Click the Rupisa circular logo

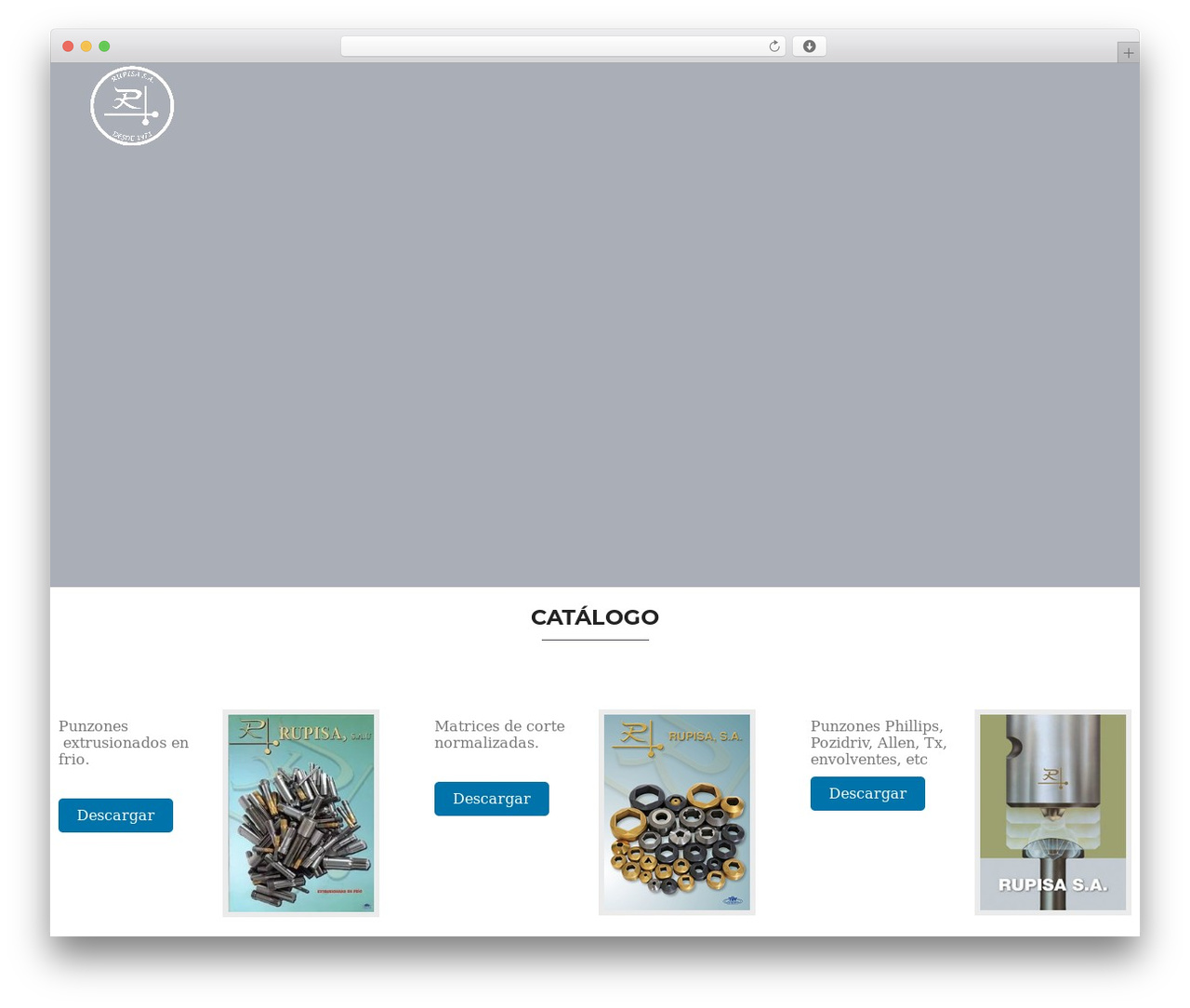point(132,106)
